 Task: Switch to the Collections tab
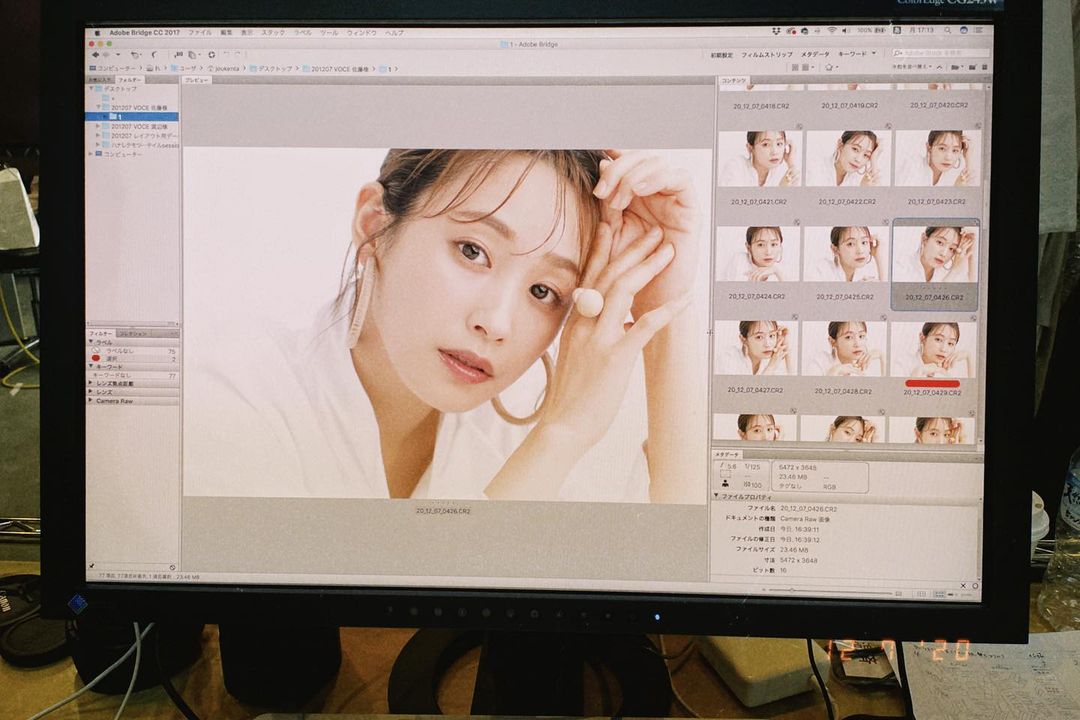coord(133,333)
